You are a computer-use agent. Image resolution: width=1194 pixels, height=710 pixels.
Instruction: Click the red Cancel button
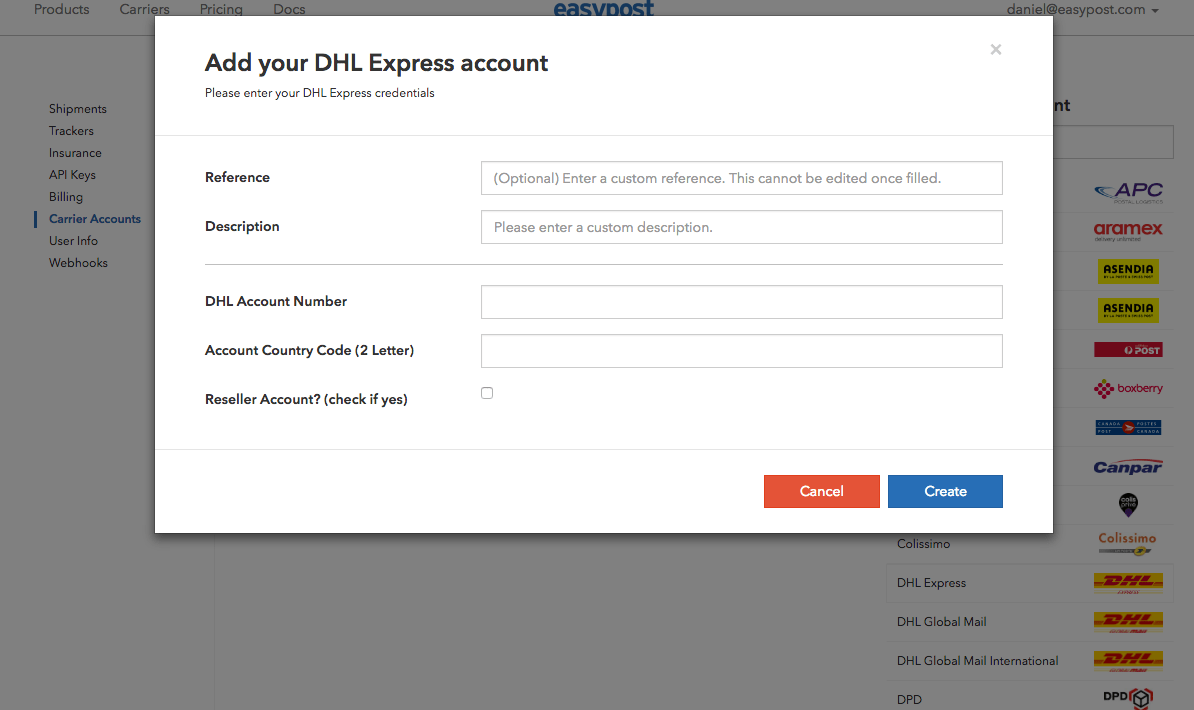[x=822, y=491]
